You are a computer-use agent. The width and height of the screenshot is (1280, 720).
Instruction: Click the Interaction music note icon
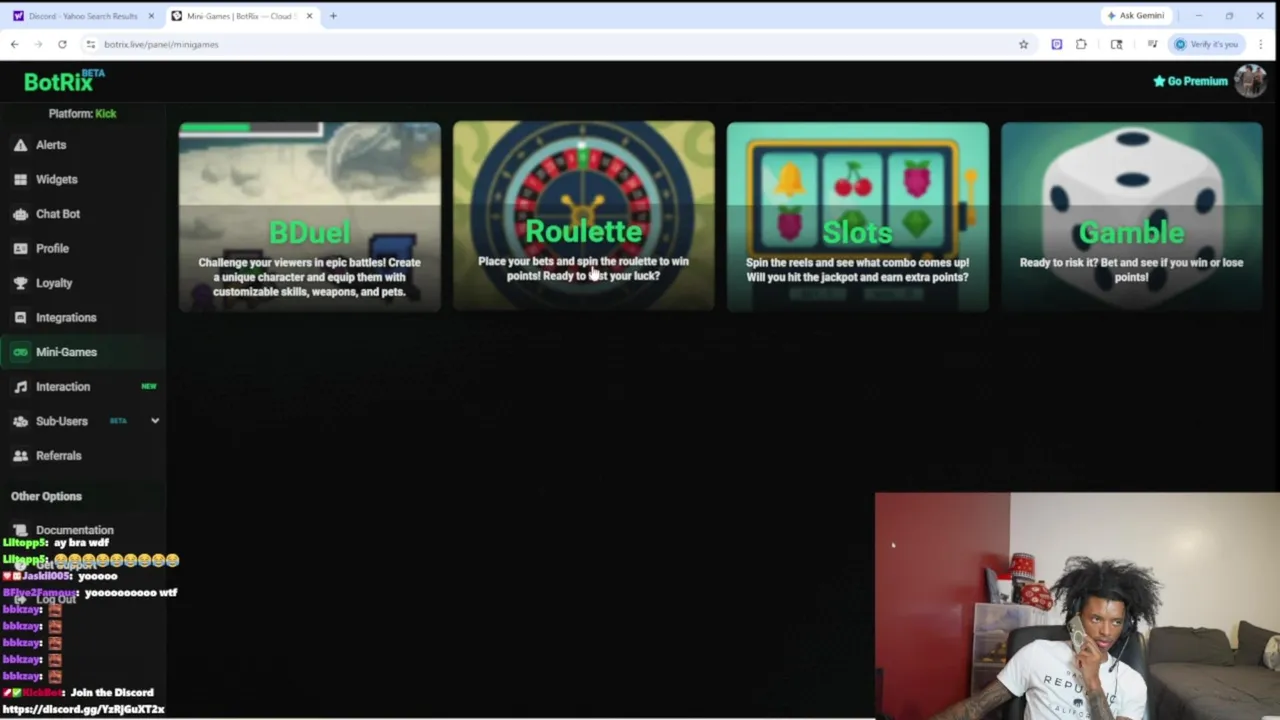tap(20, 386)
